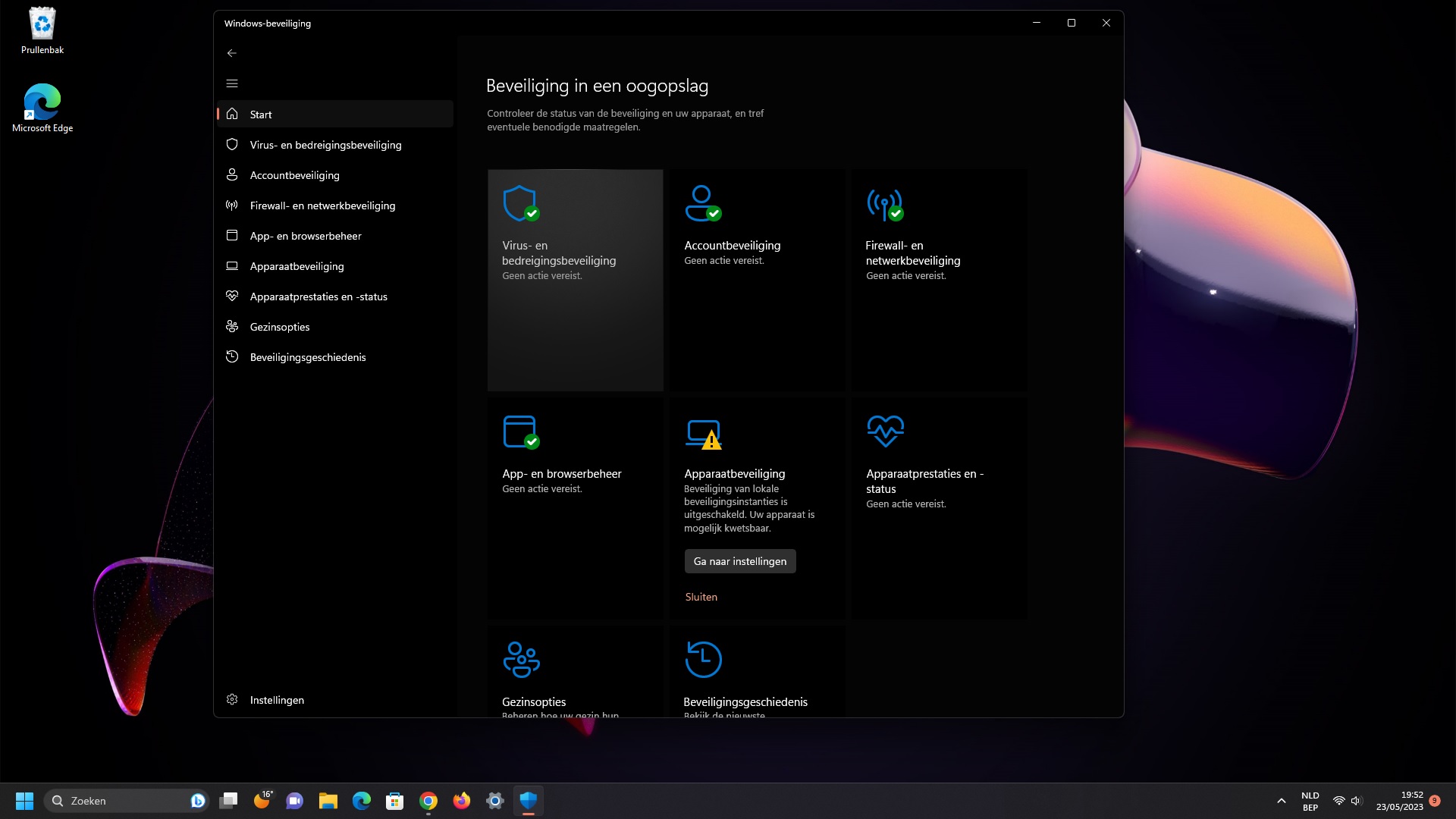The height and width of the screenshot is (819, 1456).
Task: Open the Chat taskbar icon
Action: coord(295,801)
